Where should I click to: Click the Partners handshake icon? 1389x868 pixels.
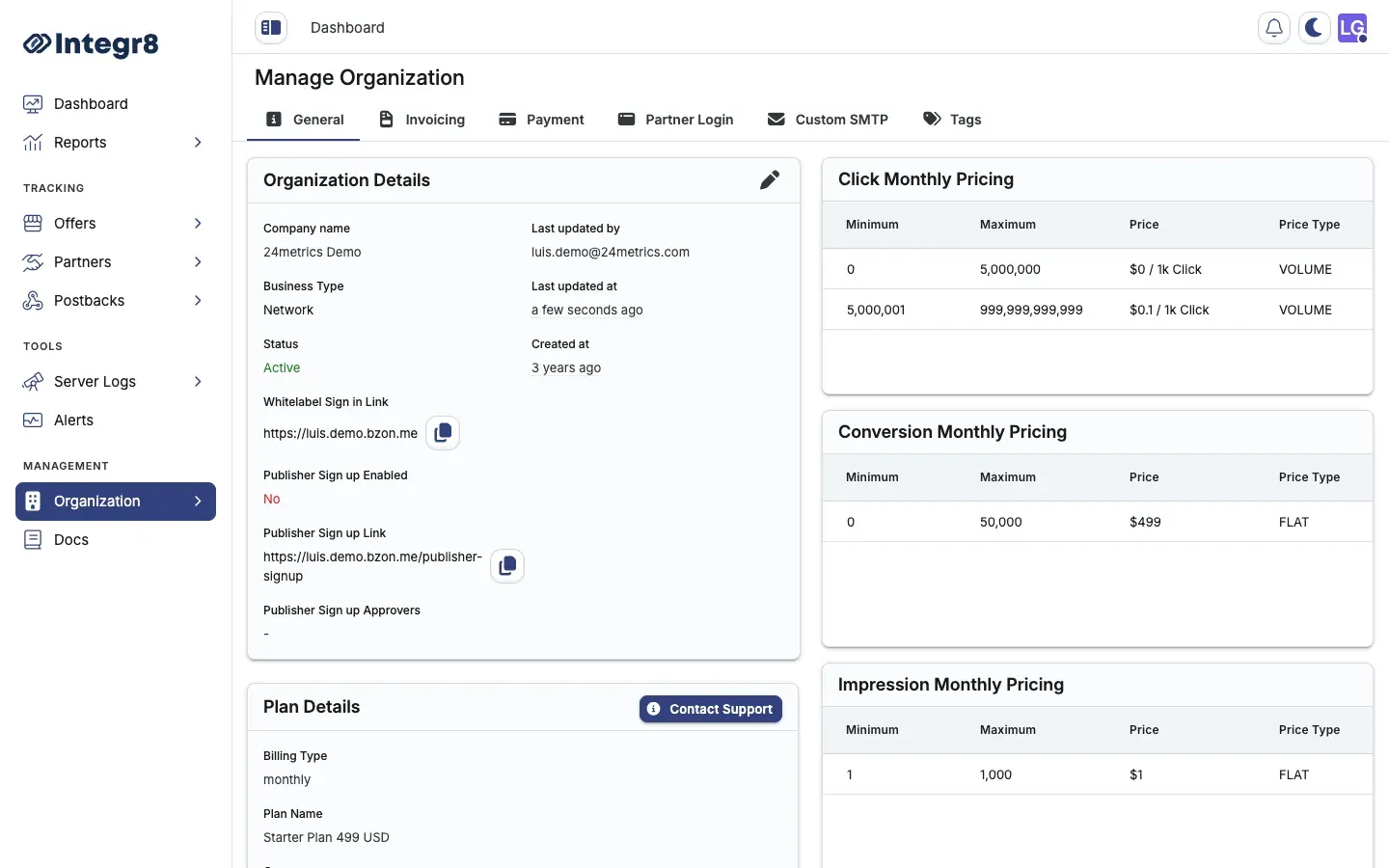pyautogui.click(x=33, y=262)
